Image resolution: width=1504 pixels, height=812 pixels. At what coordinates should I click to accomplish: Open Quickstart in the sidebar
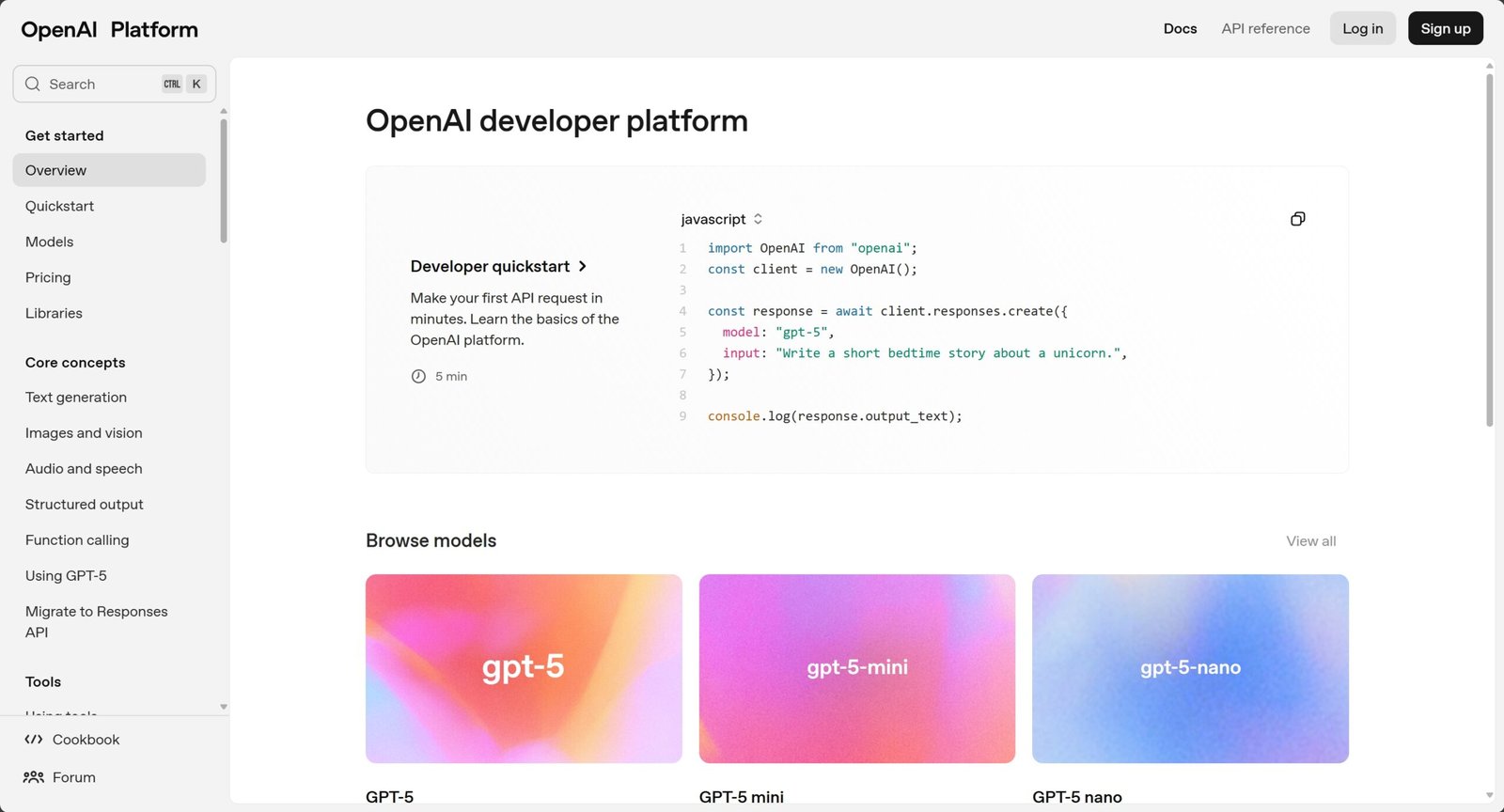tap(59, 206)
